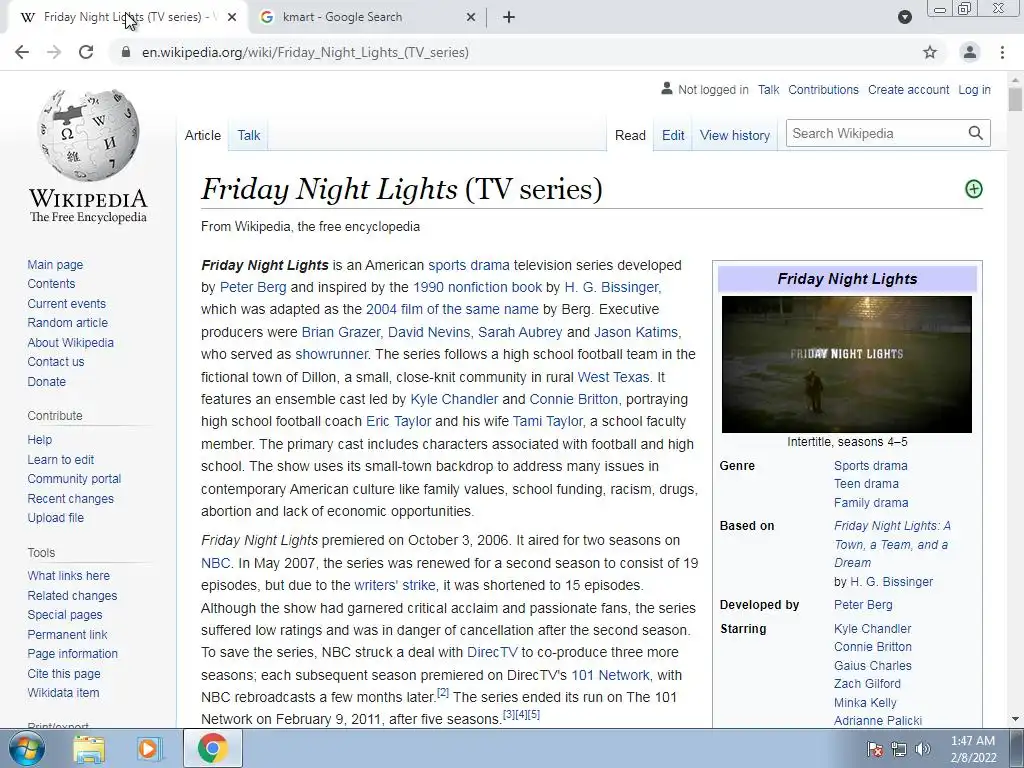Open a new tab with plus icon
The width and height of the screenshot is (1024, 768).
[x=509, y=17]
